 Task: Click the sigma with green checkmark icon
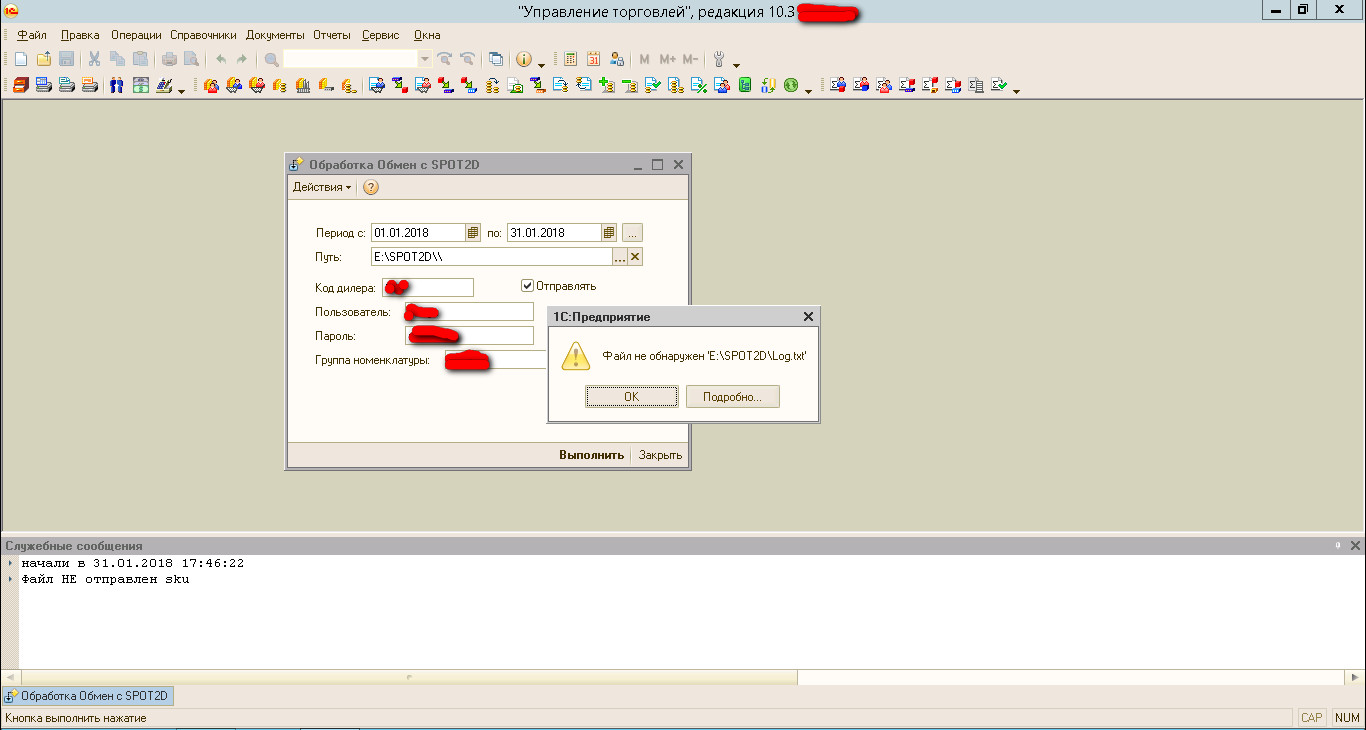[999, 85]
